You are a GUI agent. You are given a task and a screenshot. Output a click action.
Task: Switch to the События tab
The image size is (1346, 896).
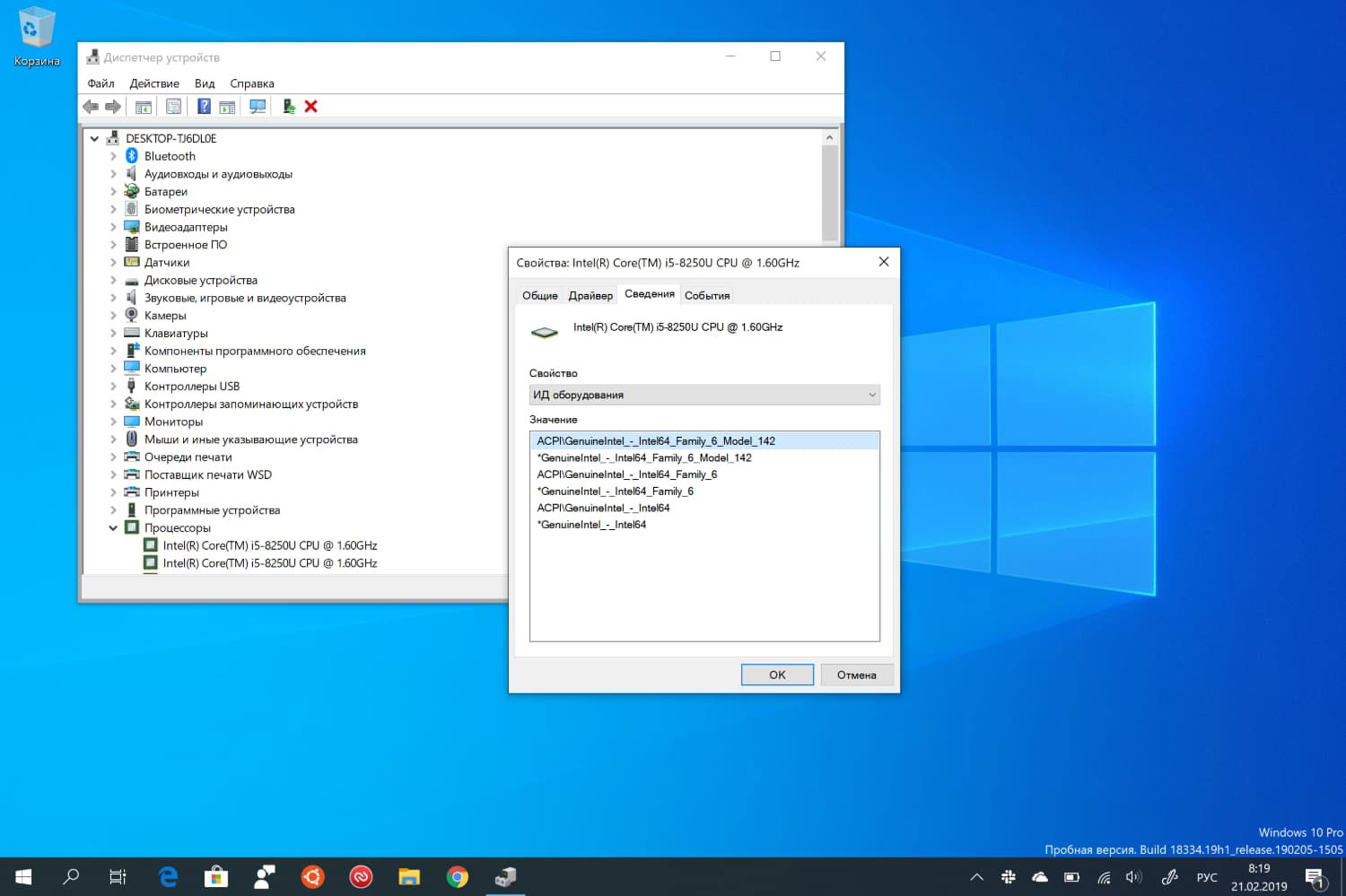pyautogui.click(x=707, y=295)
